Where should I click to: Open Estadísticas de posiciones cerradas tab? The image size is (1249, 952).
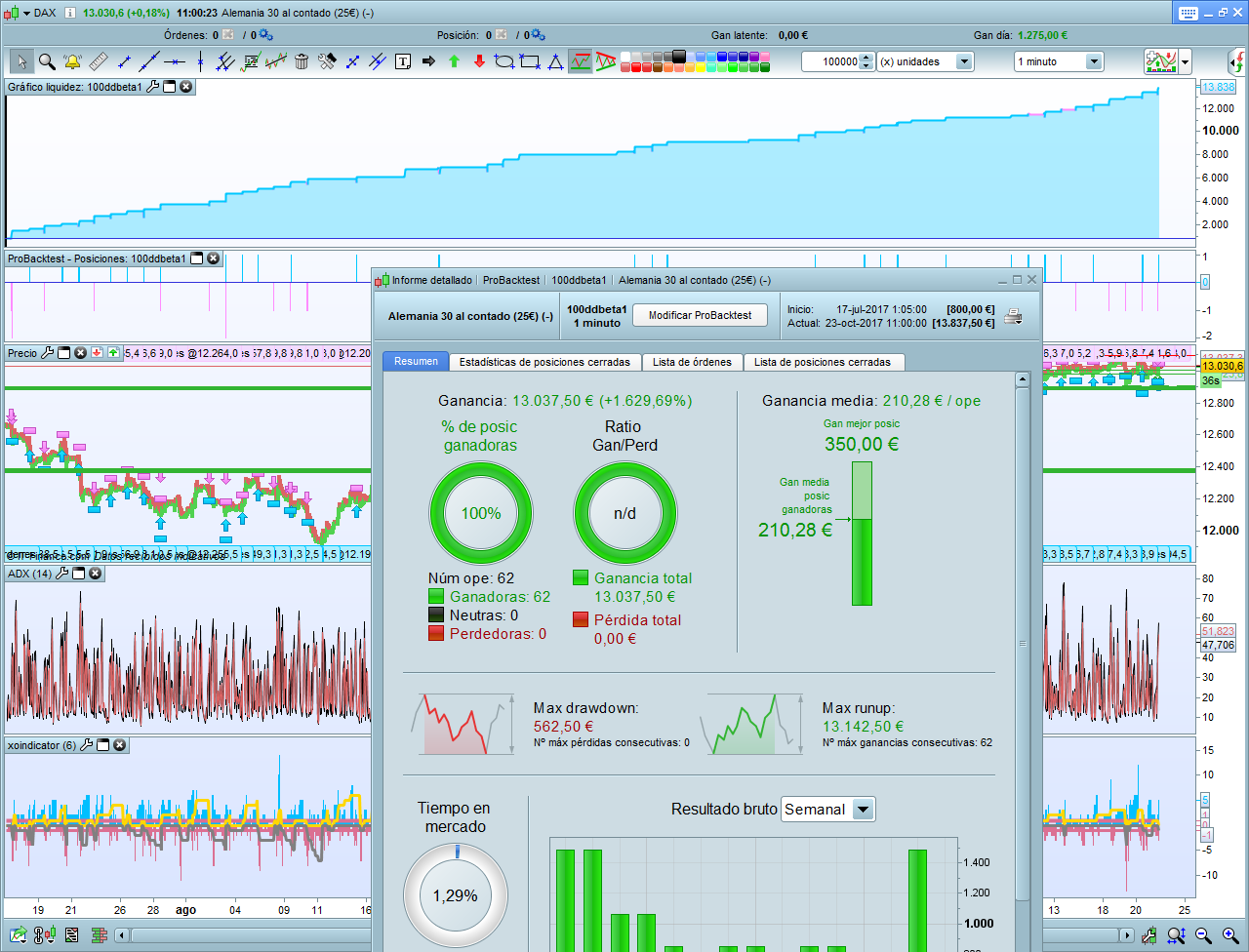tap(544, 362)
